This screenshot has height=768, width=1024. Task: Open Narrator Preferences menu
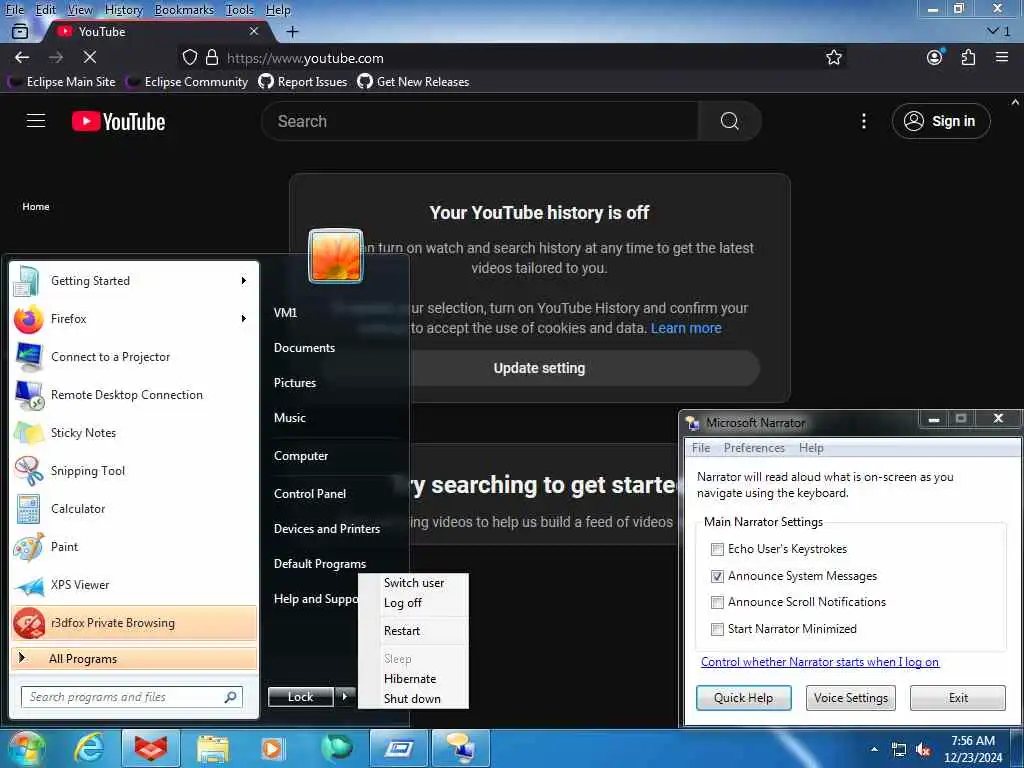(754, 448)
